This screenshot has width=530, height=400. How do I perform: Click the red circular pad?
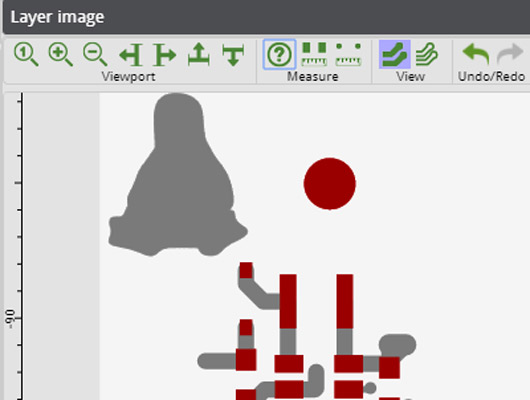[x=330, y=184]
